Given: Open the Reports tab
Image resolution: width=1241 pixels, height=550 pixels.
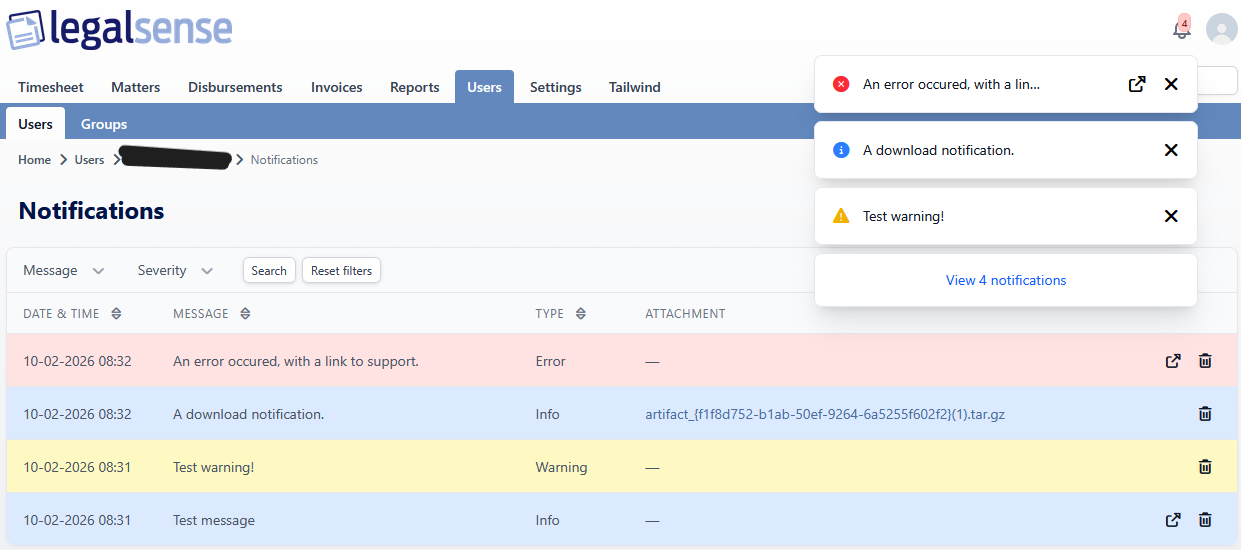Looking at the screenshot, I should point(415,87).
